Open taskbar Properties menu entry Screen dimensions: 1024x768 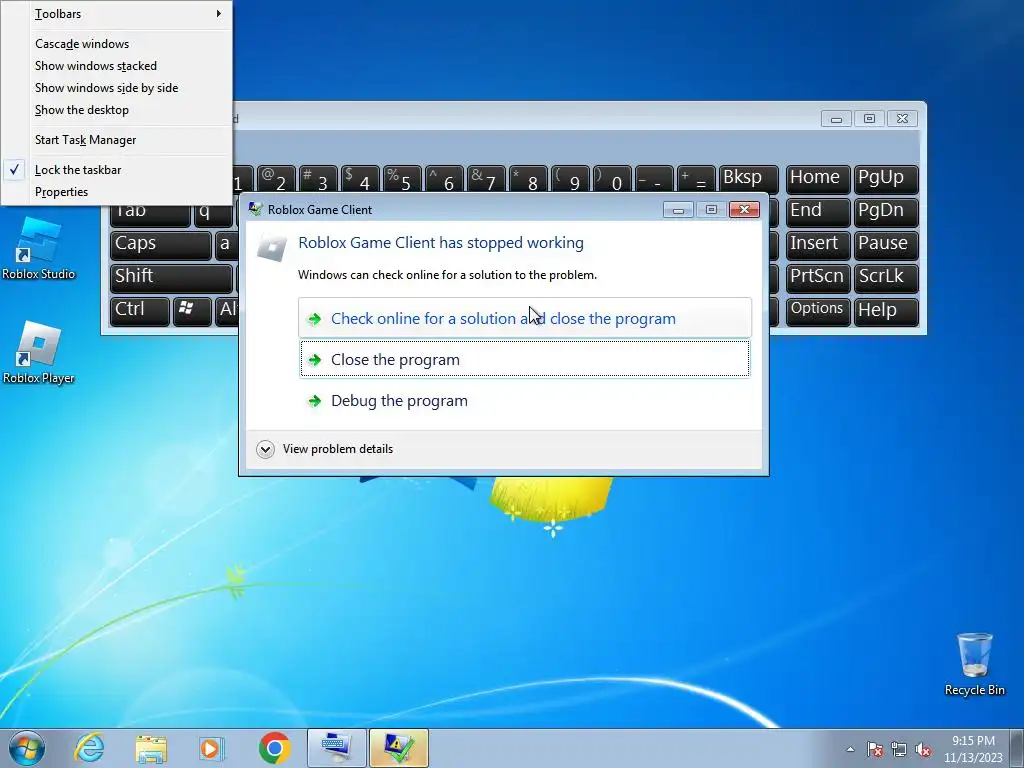pos(116,192)
